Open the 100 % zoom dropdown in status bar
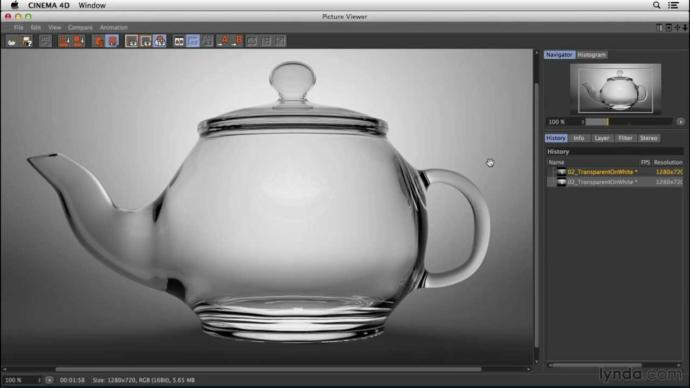 22,380
